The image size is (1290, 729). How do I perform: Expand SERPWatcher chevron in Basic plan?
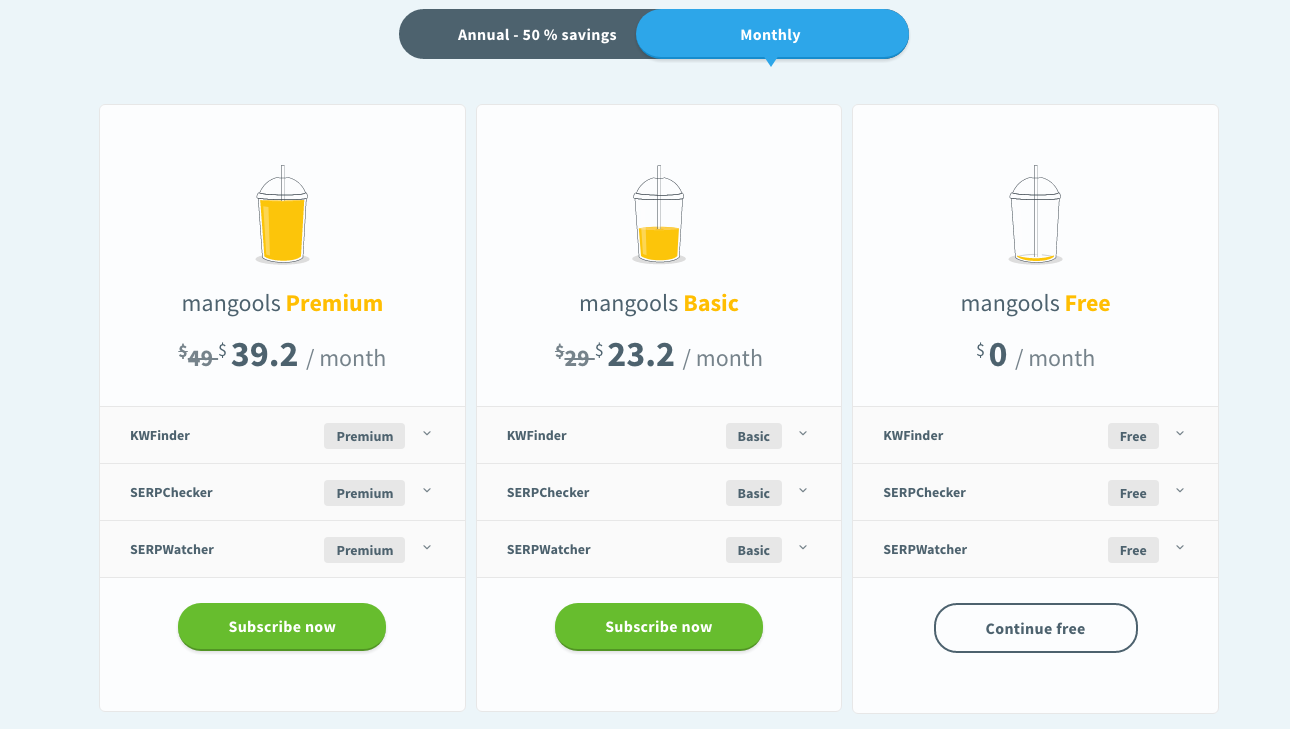(x=803, y=548)
